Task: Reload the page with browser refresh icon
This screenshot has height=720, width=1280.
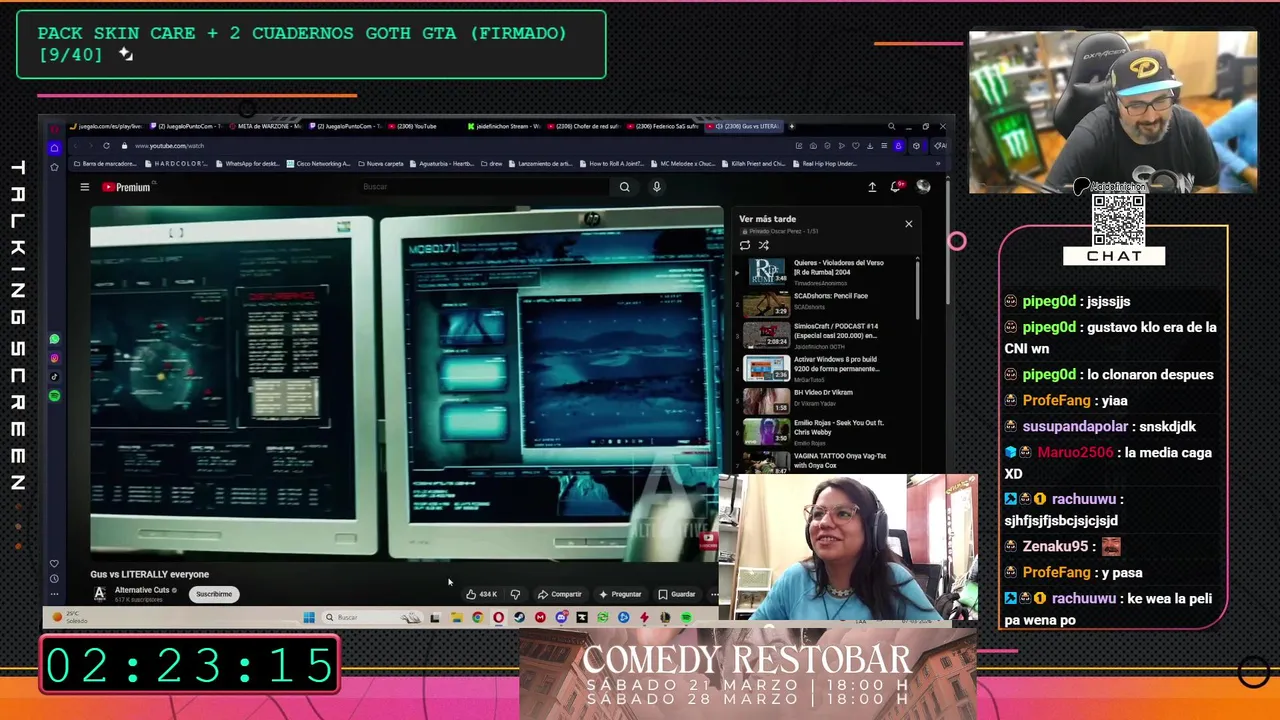Action: 106,146
